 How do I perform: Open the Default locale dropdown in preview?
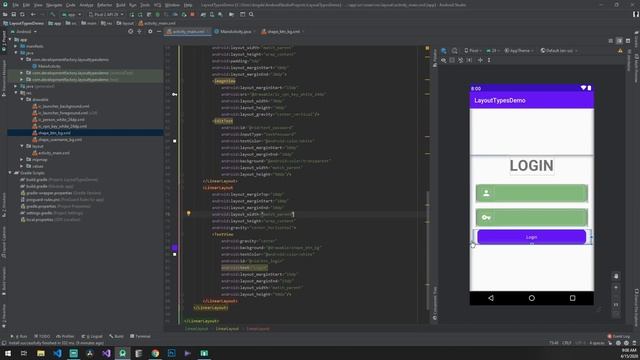click(558, 51)
